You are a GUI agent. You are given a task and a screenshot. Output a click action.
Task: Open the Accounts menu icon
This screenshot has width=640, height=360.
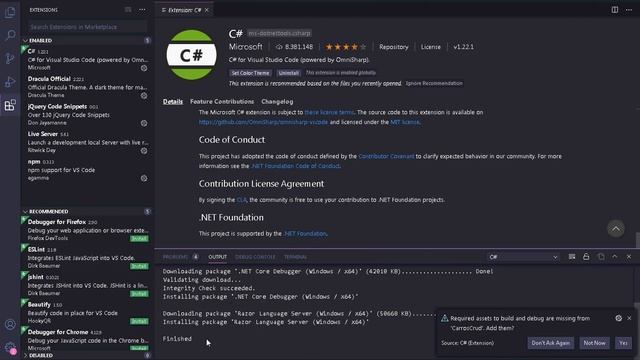[10, 324]
